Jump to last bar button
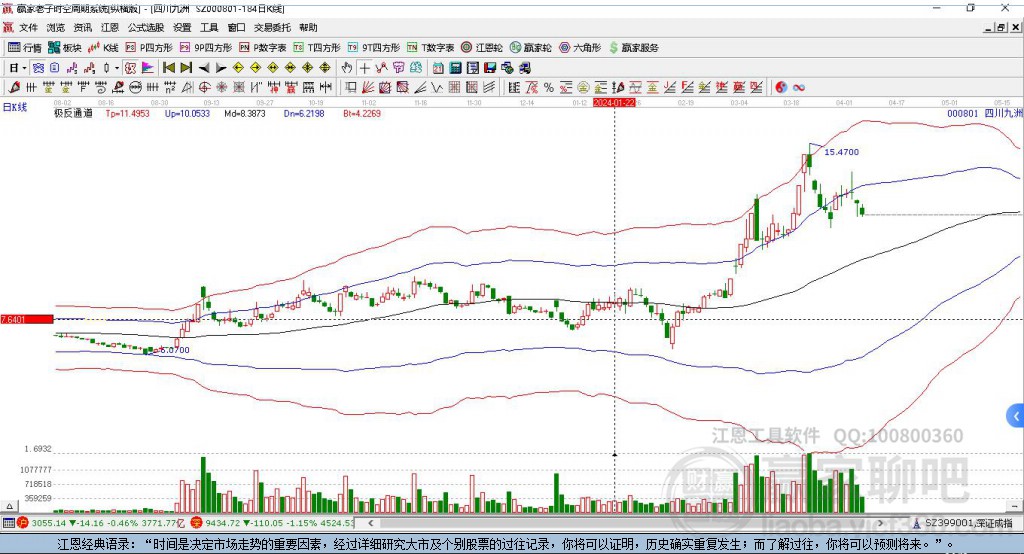1024x554 pixels. pos(186,68)
